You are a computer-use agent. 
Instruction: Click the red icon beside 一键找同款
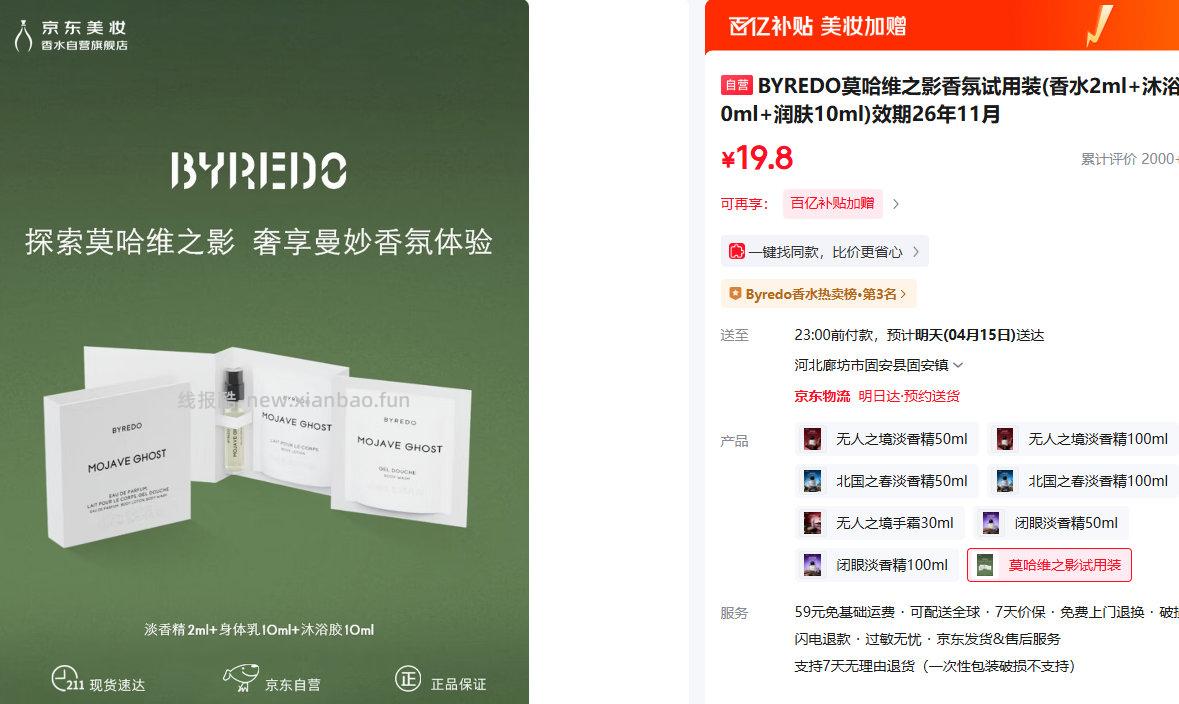(737, 251)
